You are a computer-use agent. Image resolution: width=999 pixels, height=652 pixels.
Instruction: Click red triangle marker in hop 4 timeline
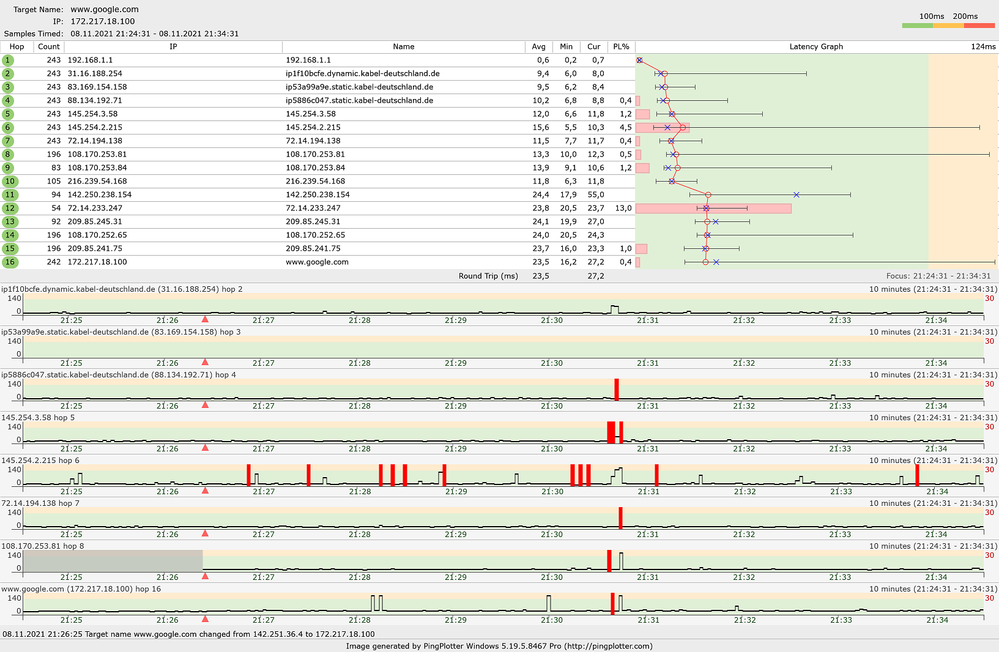point(205,404)
